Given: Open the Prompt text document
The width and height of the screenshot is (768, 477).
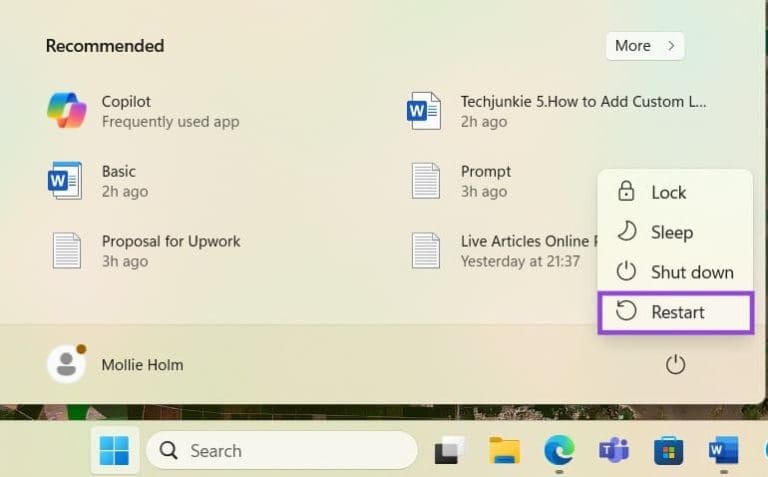Looking at the screenshot, I should [426, 180].
